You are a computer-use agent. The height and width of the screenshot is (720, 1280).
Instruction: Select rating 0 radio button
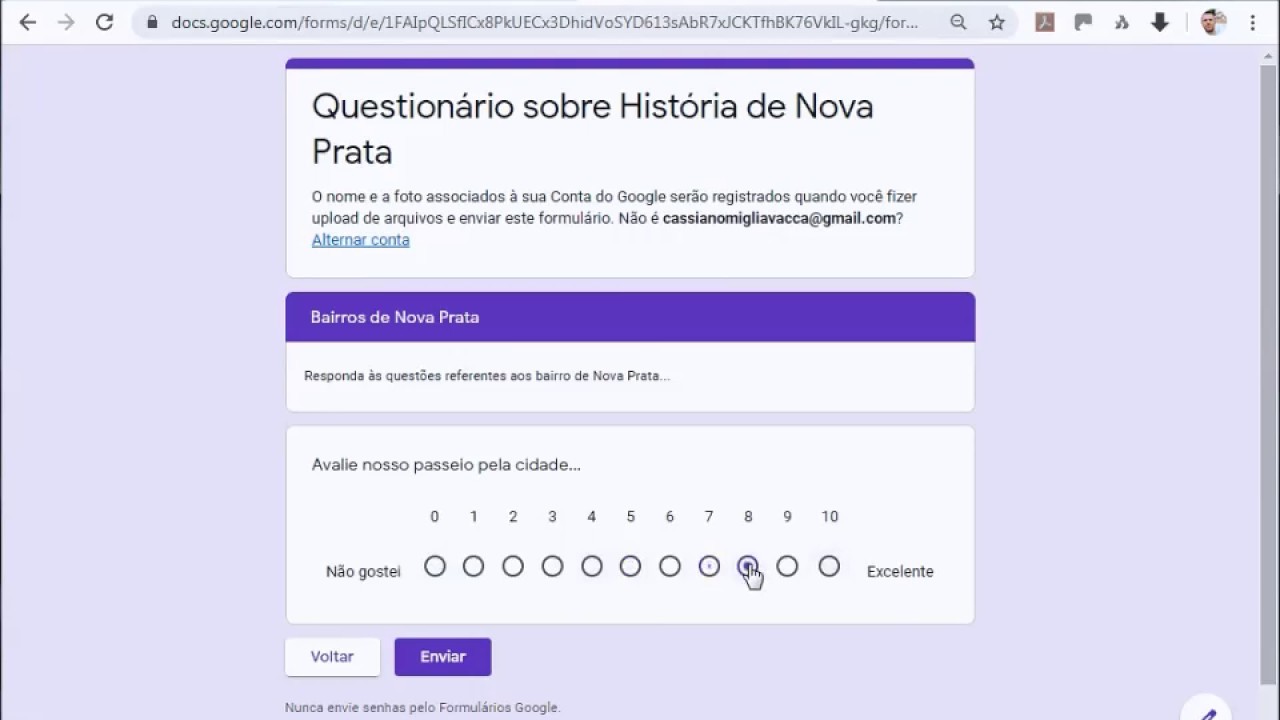434,567
